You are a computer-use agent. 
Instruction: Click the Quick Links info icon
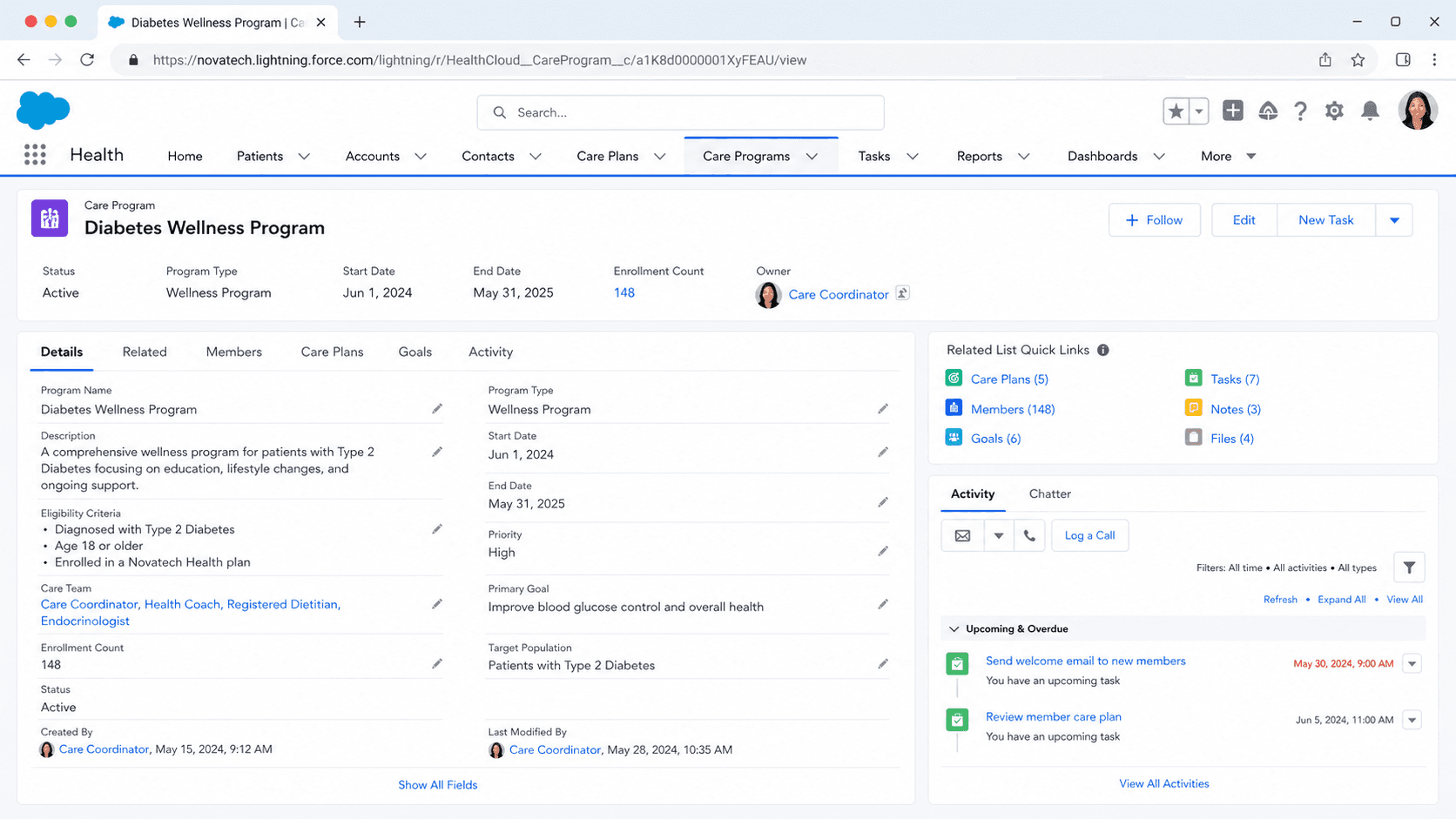[1103, 350]
